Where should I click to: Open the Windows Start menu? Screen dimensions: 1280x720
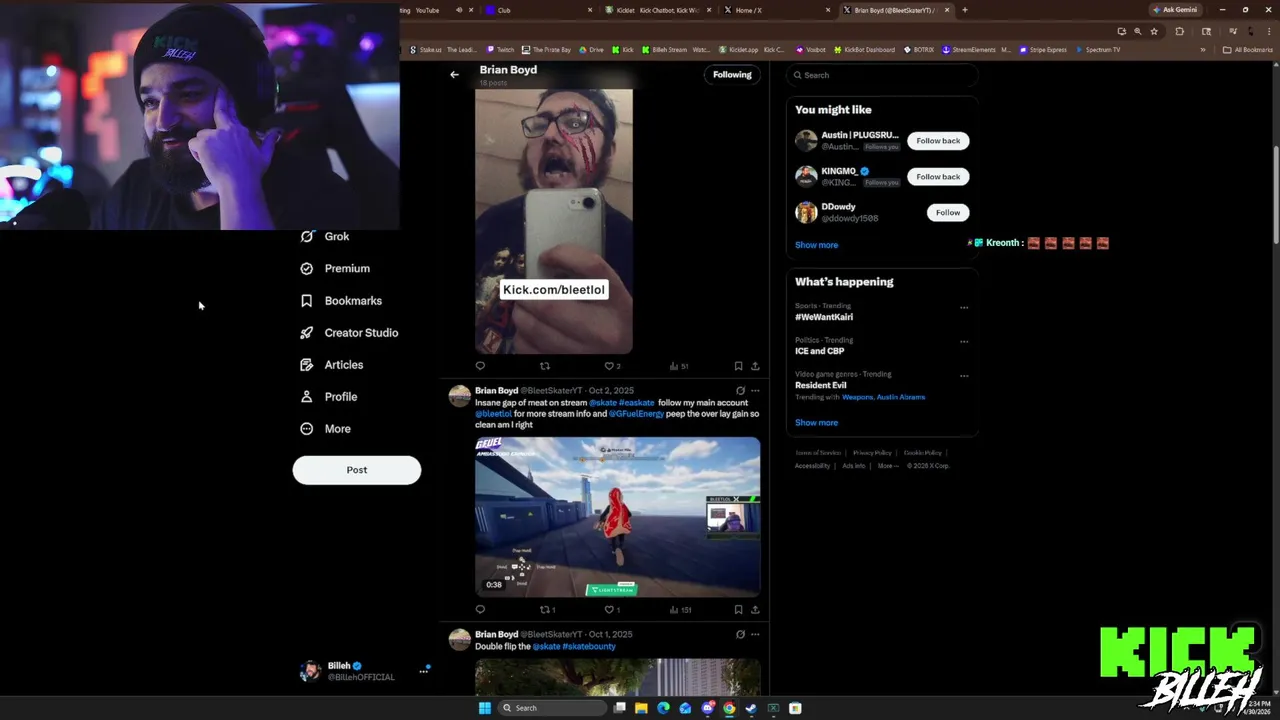point(485,708)
